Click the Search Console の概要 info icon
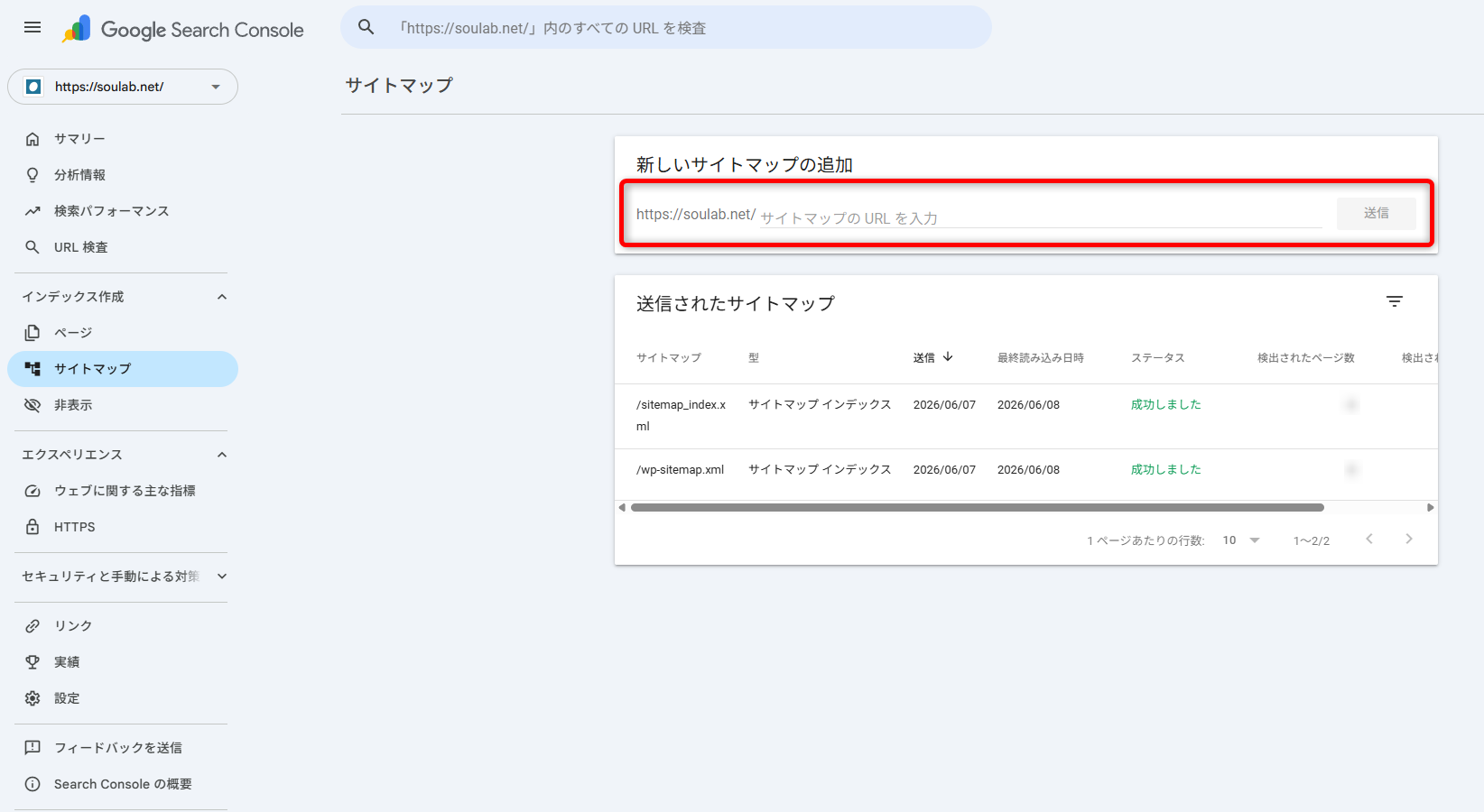 coord(32,784)
